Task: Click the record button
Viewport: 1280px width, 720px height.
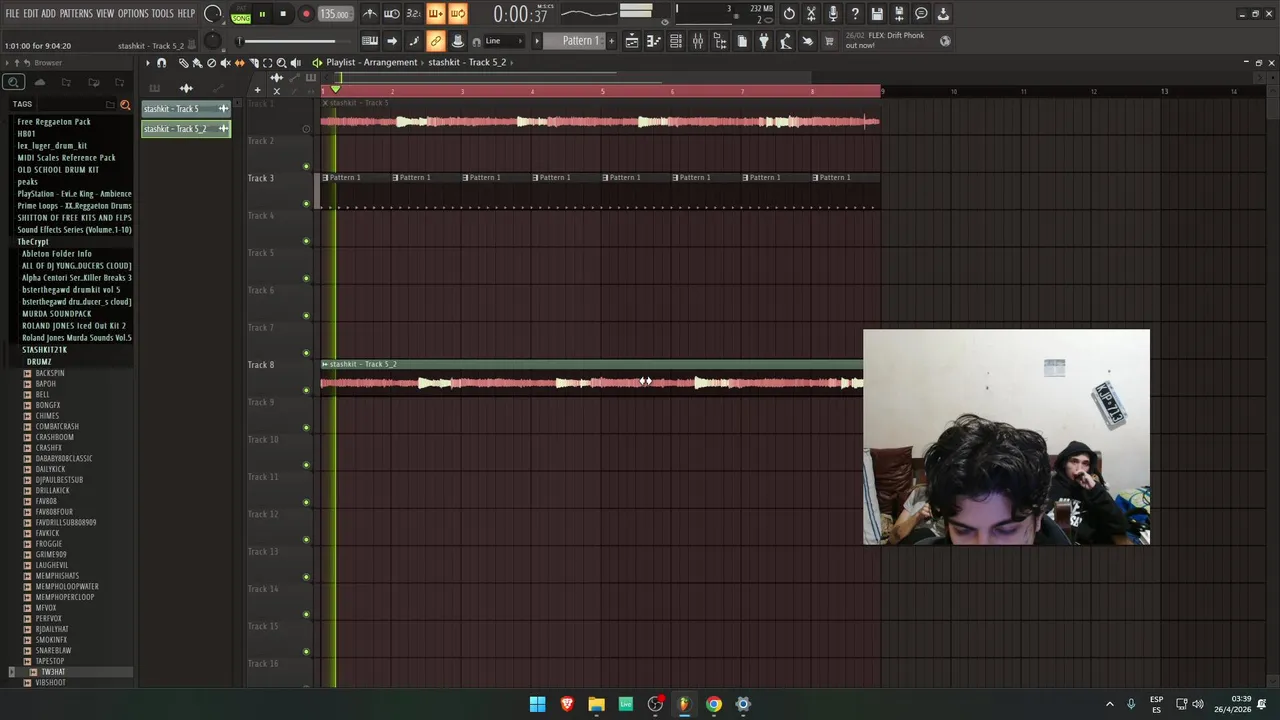Action: point(306,14)
